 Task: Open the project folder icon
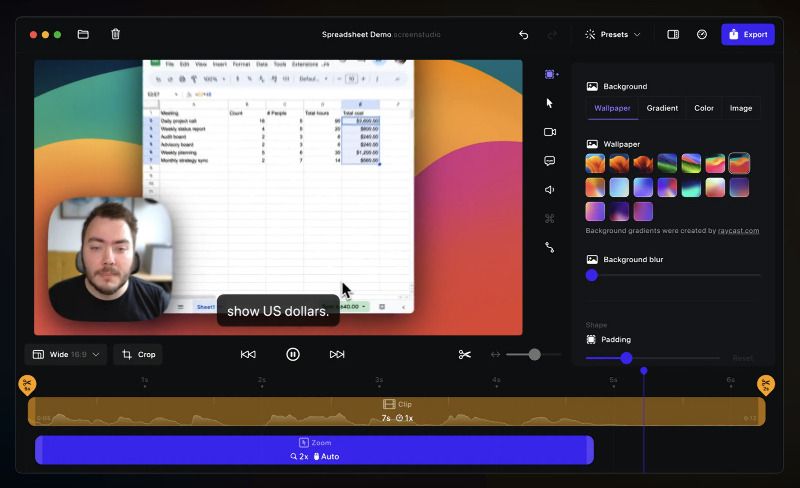[83, 34]
